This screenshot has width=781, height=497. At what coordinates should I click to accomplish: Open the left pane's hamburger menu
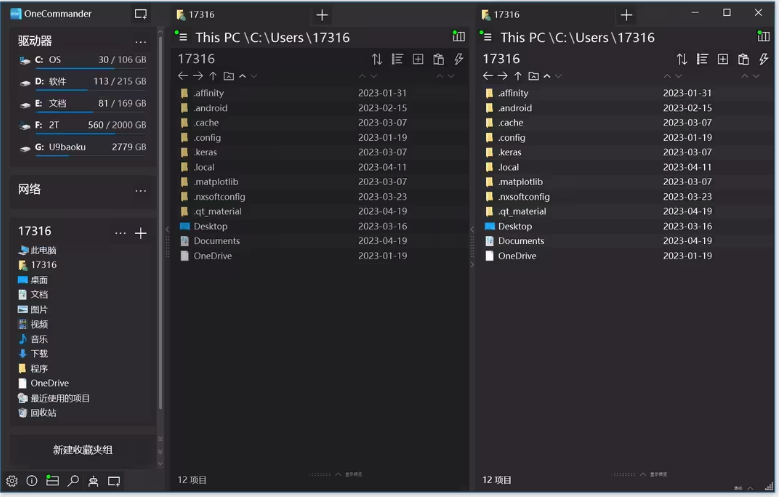182,37
